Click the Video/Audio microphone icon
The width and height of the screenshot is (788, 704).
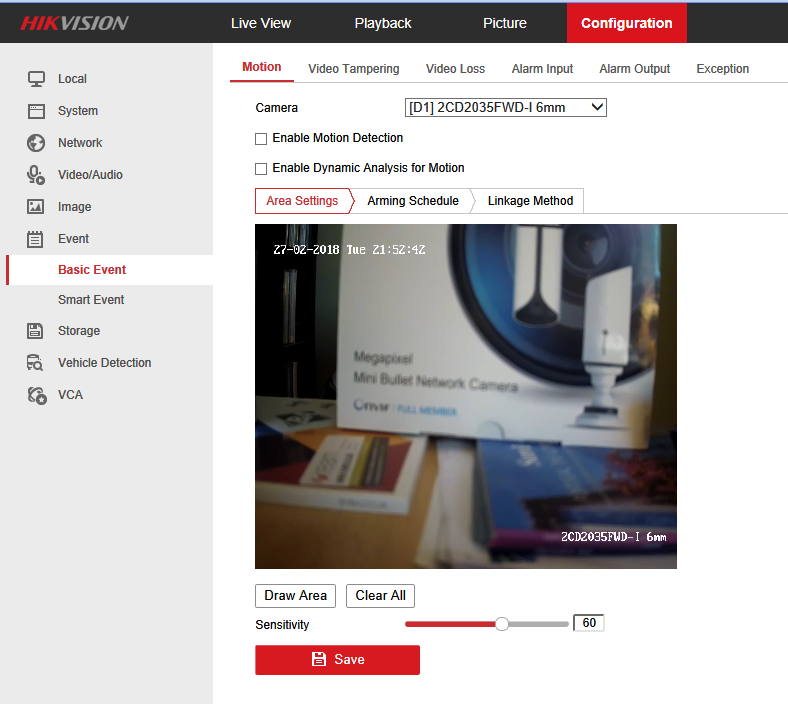pyautogui.click(x=36, y=175)
